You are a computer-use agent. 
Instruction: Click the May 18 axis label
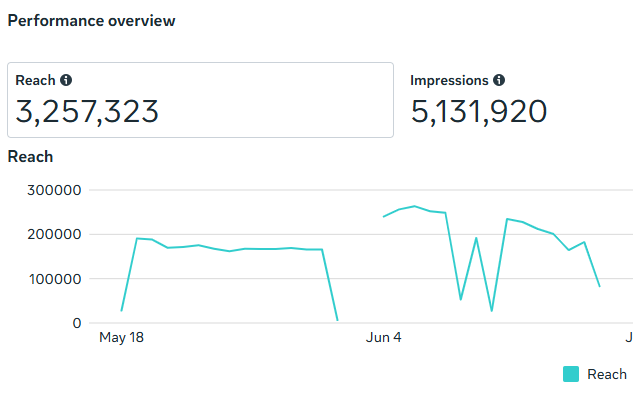pyautogui.click(x=122, y=337)
